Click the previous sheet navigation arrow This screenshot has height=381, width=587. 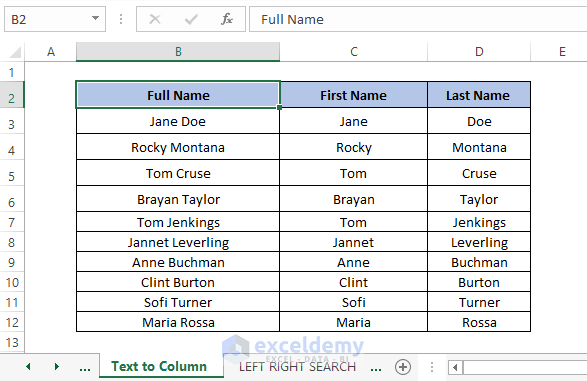(x=28, y=366)
